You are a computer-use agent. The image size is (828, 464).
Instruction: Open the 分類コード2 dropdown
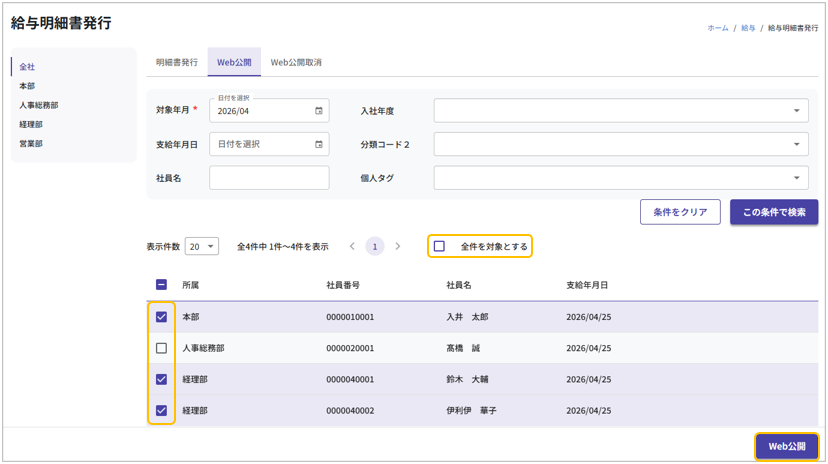(620, 144)
